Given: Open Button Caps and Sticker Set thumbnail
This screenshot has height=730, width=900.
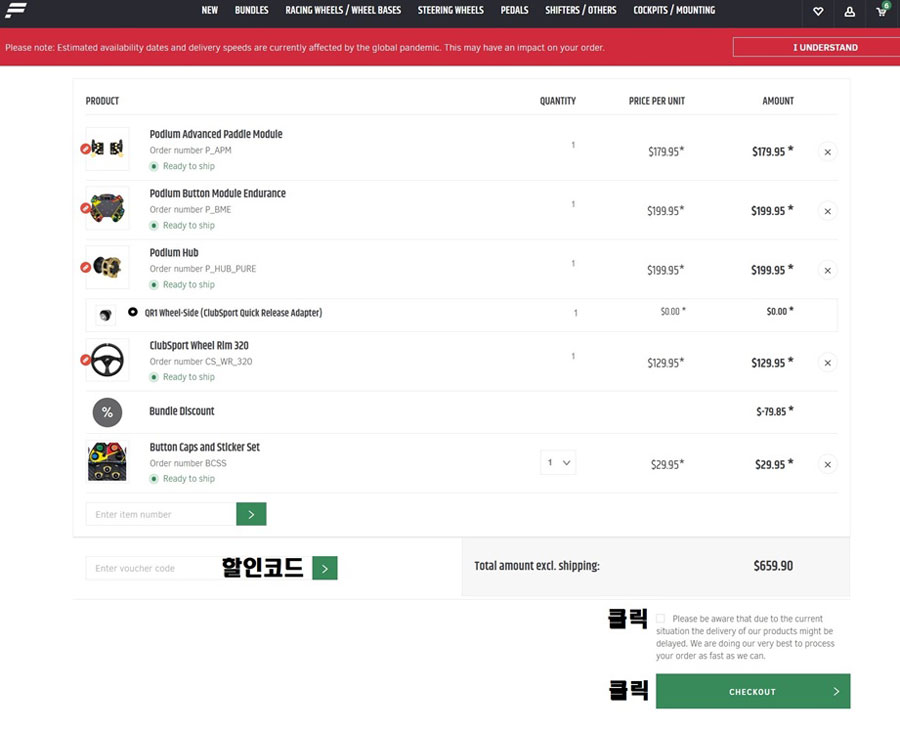Looking at the screenshot, I should coord(107,461).
